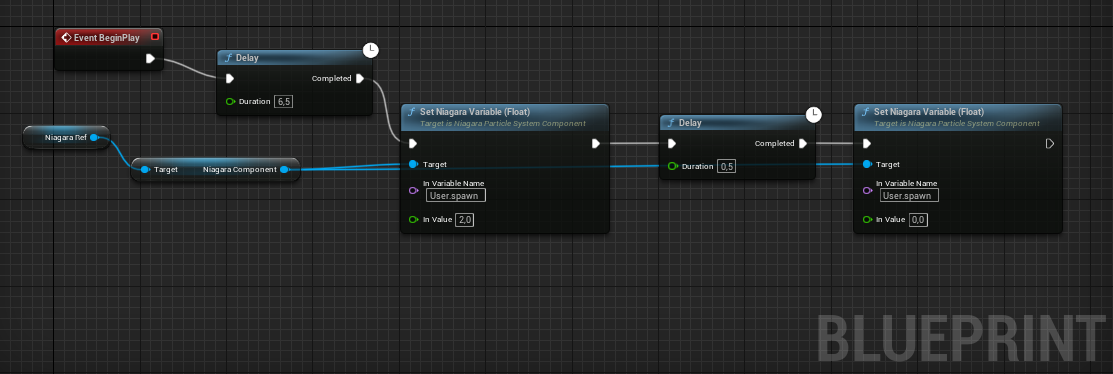Click clock icon on first Delay node

[371, 50]
